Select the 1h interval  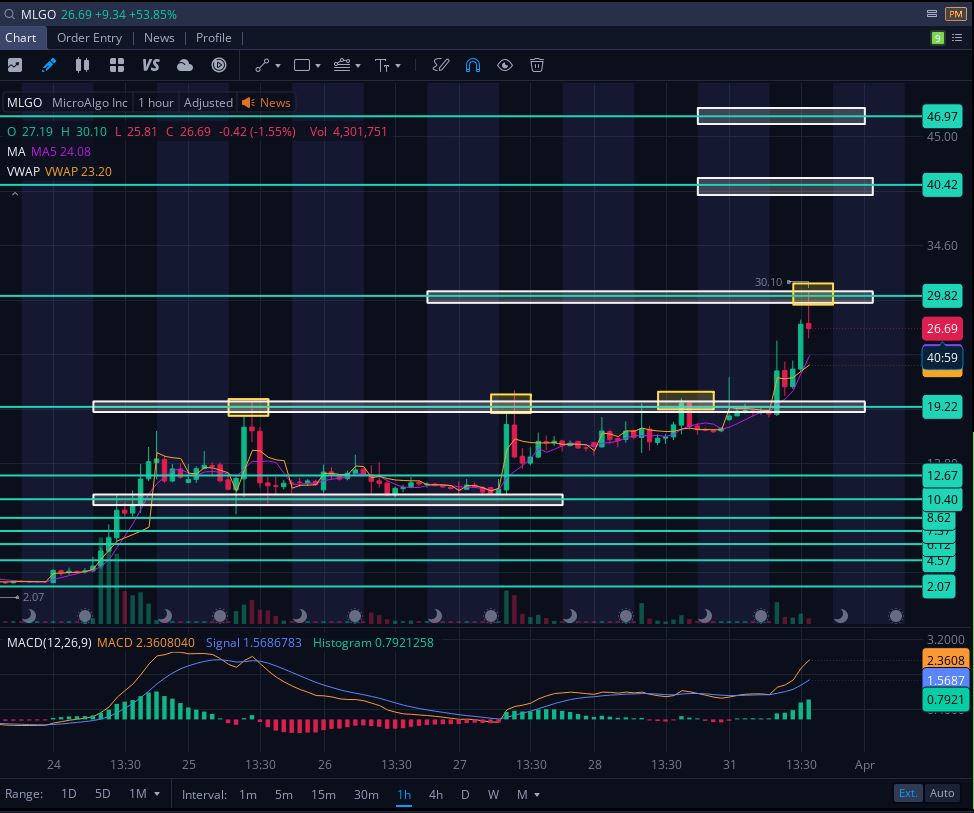click(x=404, y=794)
